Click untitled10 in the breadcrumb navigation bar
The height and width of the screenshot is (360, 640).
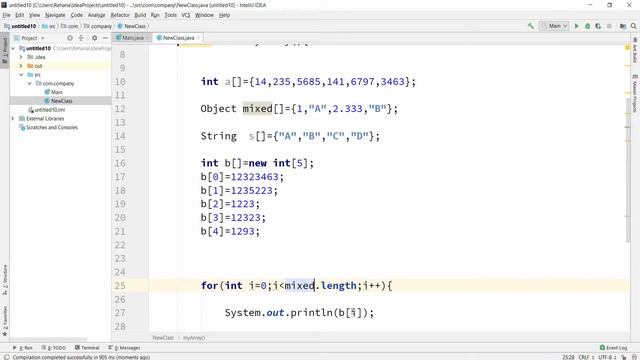point(20,26)
